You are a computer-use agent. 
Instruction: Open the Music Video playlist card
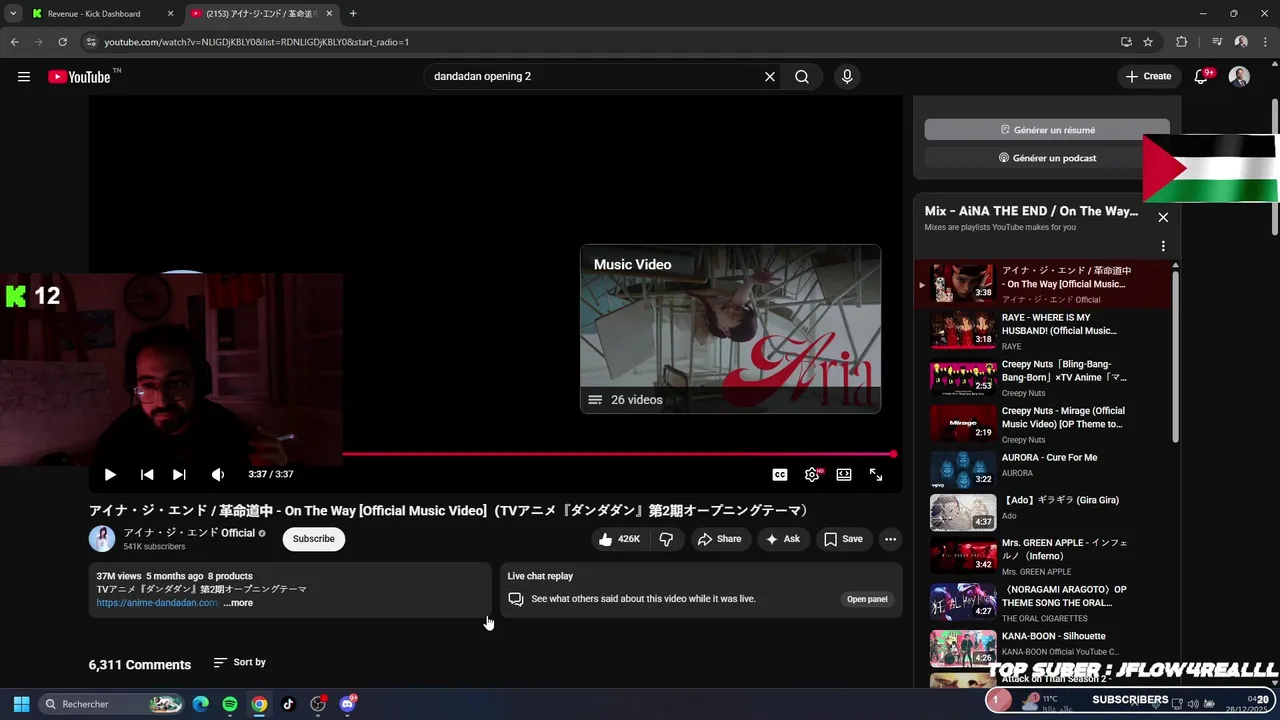(730, 329)
